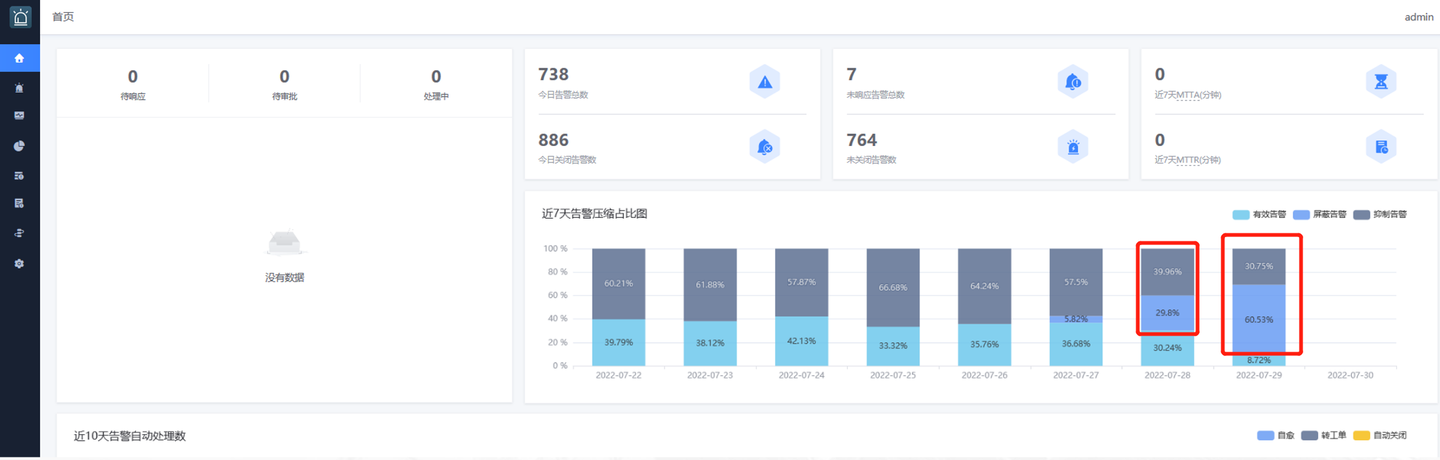
Task: Click the empty inbox no-data icon
Action: point(285,243)
